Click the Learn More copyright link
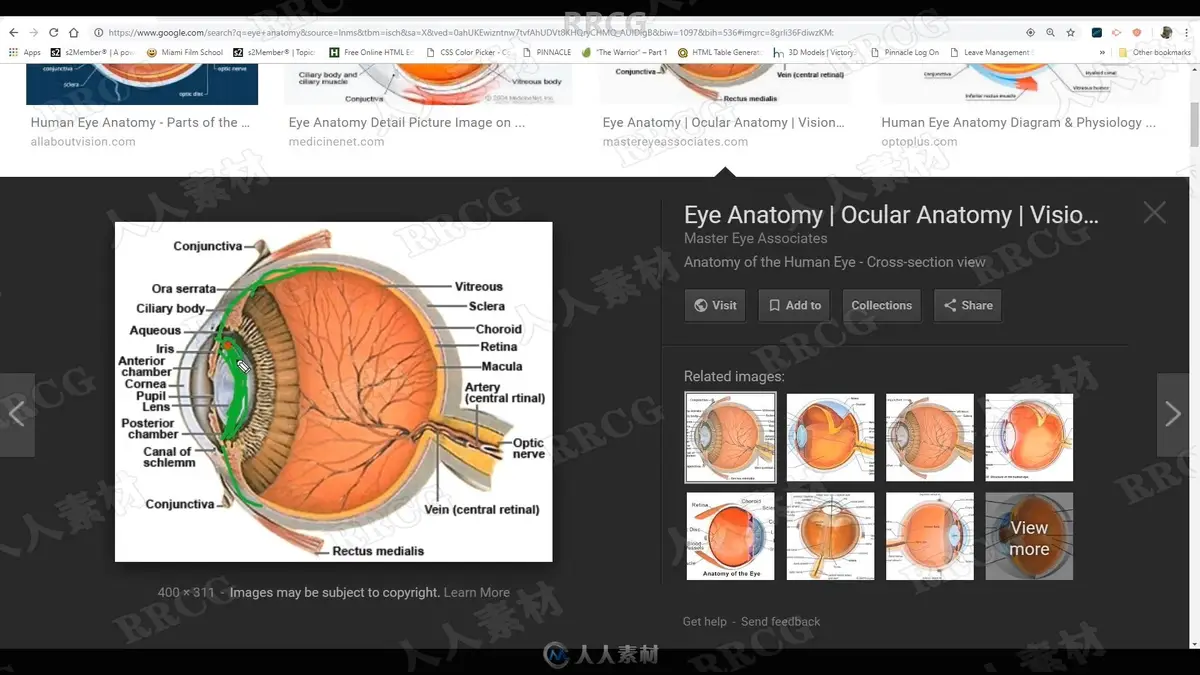Image resolution: width=1200 pixels, height=675 pixels. click(477, 592)
